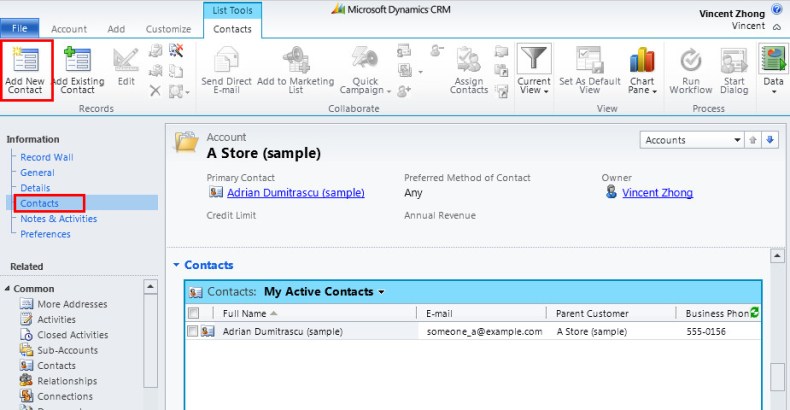Screen dimensions: 790x410
Task: Click the user icon beside owner Vincent Zhong
Action: 611,192
